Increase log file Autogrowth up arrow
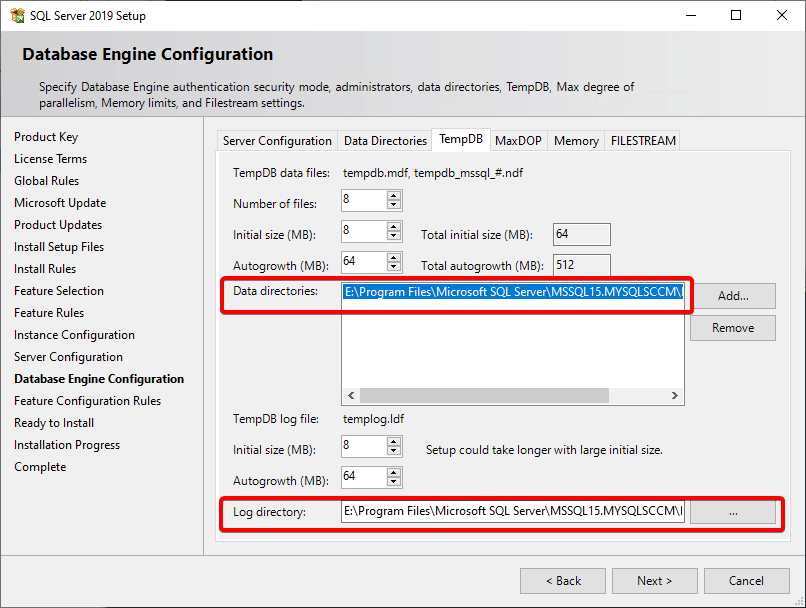The height and width of the screenshot is (608, 806). pos(394,472)
